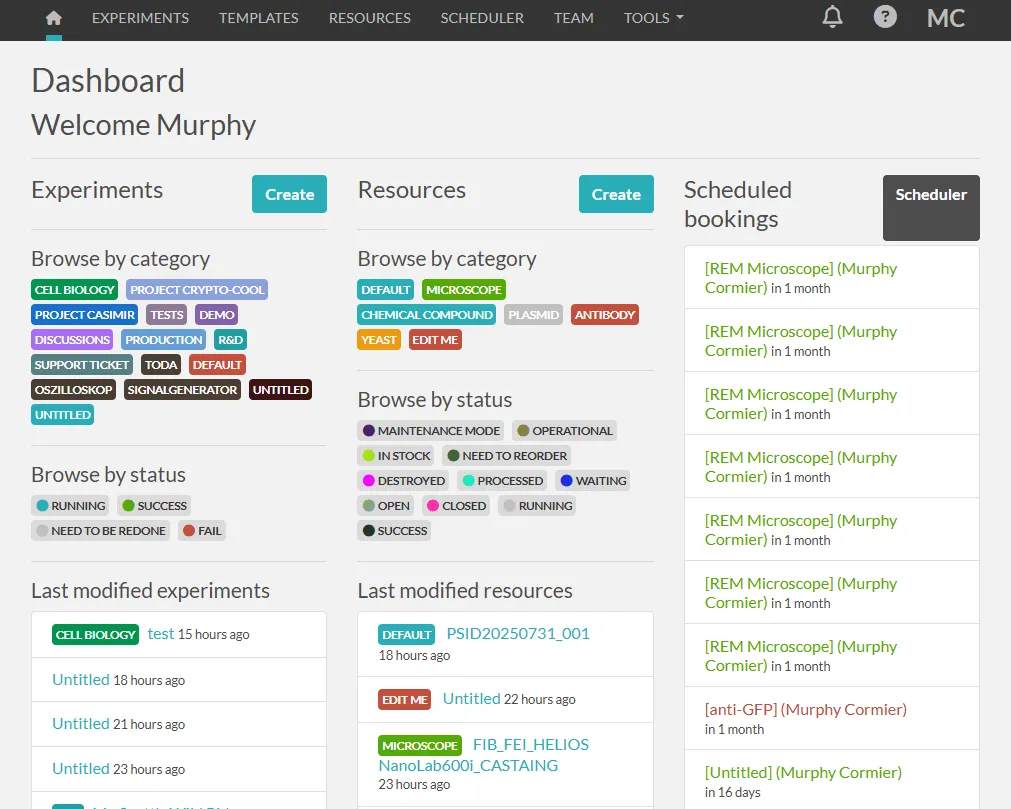Viewport: 1011px width, 809px height.
Task: Click Create next to Resources heading
Action: tap(616, 194)
